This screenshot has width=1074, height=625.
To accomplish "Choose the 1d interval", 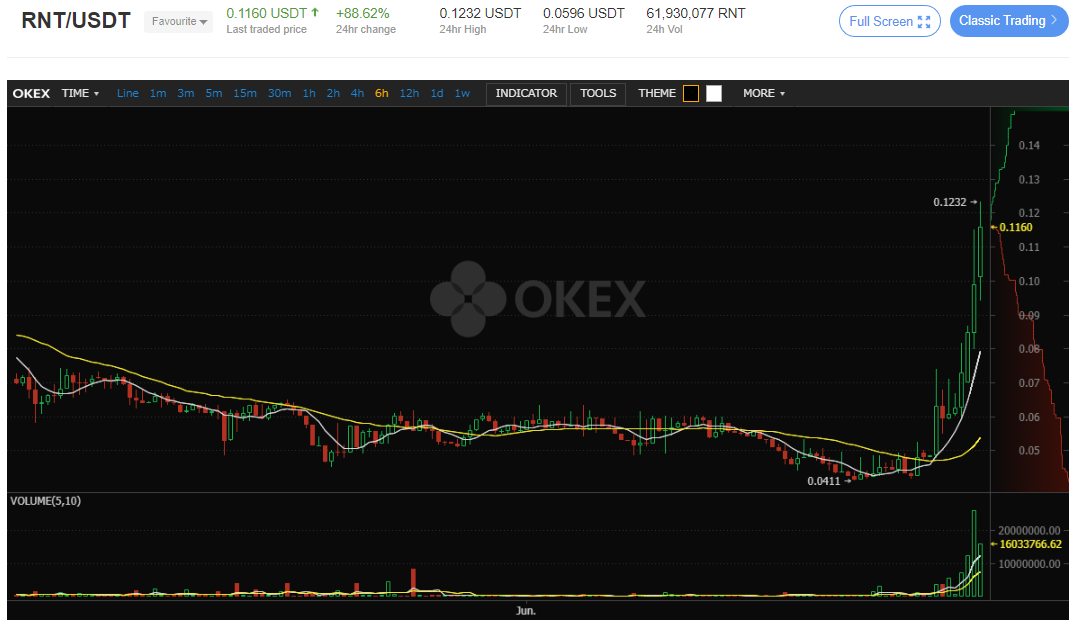I will click(437, 93).
